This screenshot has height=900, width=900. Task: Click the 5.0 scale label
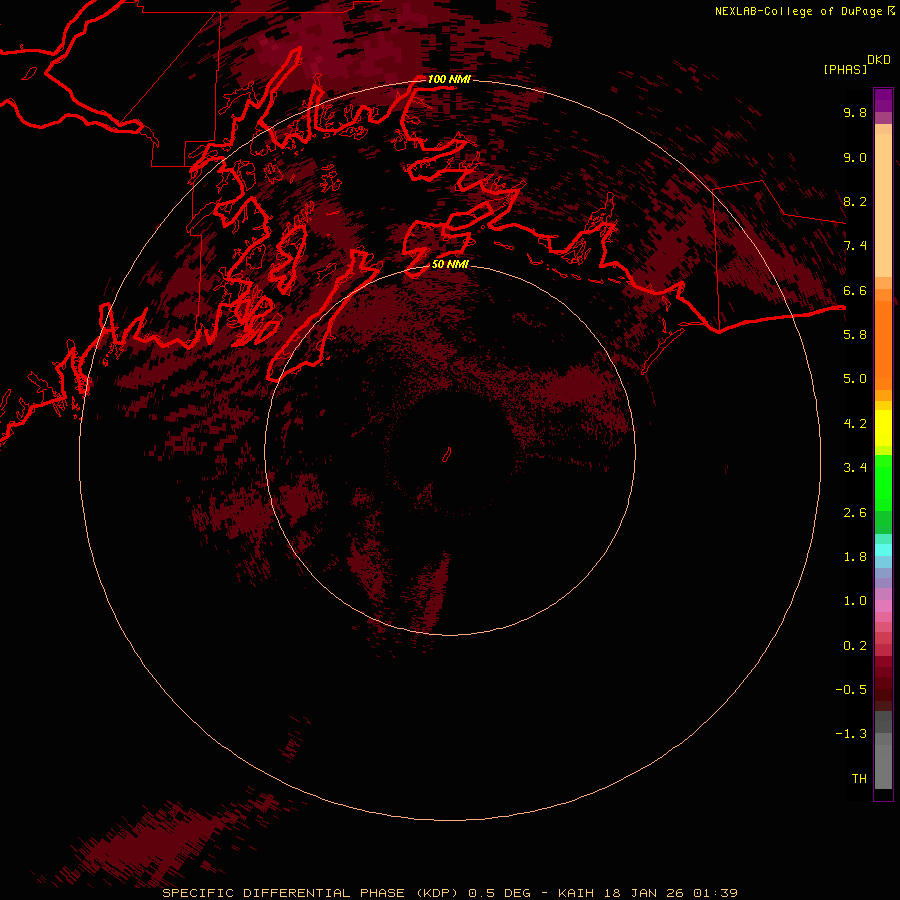855,379
